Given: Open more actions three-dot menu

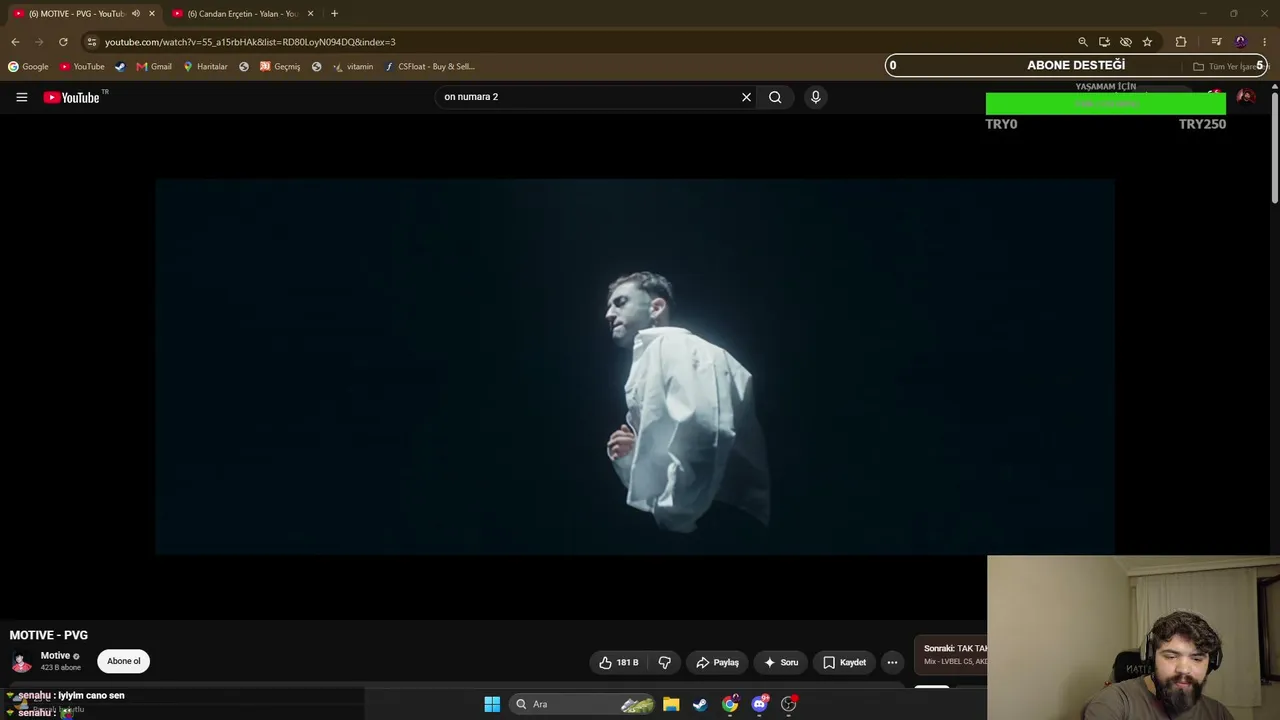Looking at the screenshot, I should point(892,662).
